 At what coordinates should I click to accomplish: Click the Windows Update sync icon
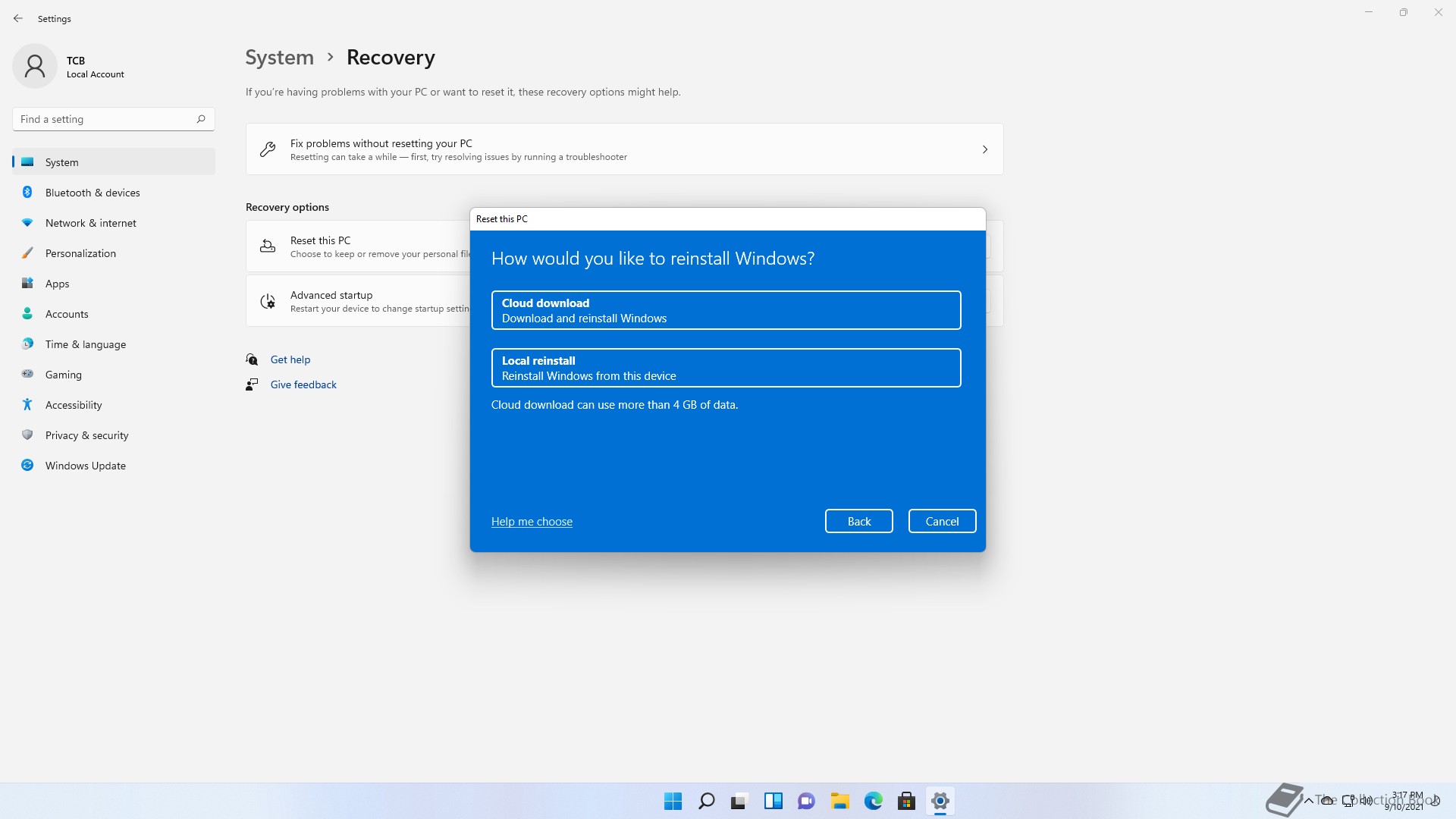coord(27,465)
